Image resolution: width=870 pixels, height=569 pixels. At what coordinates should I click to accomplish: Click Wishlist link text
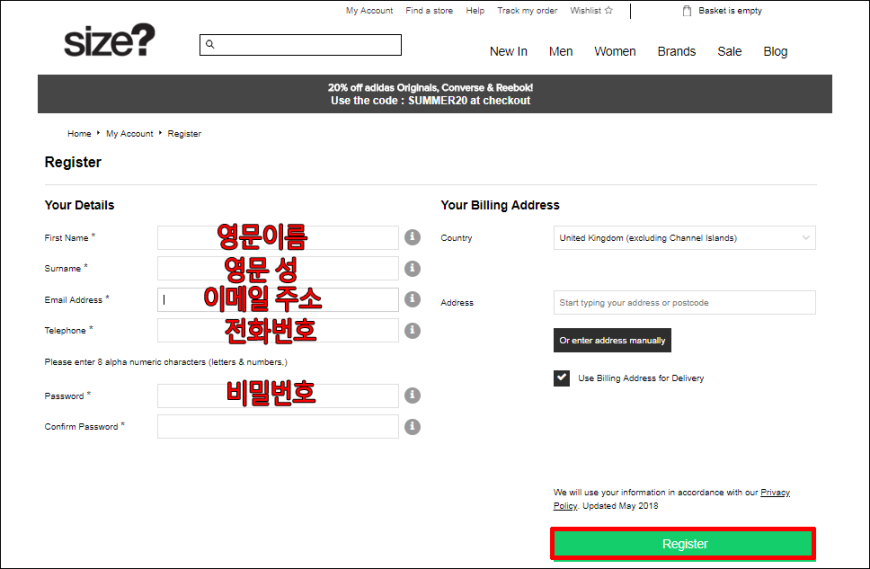[x=585, y=11]
